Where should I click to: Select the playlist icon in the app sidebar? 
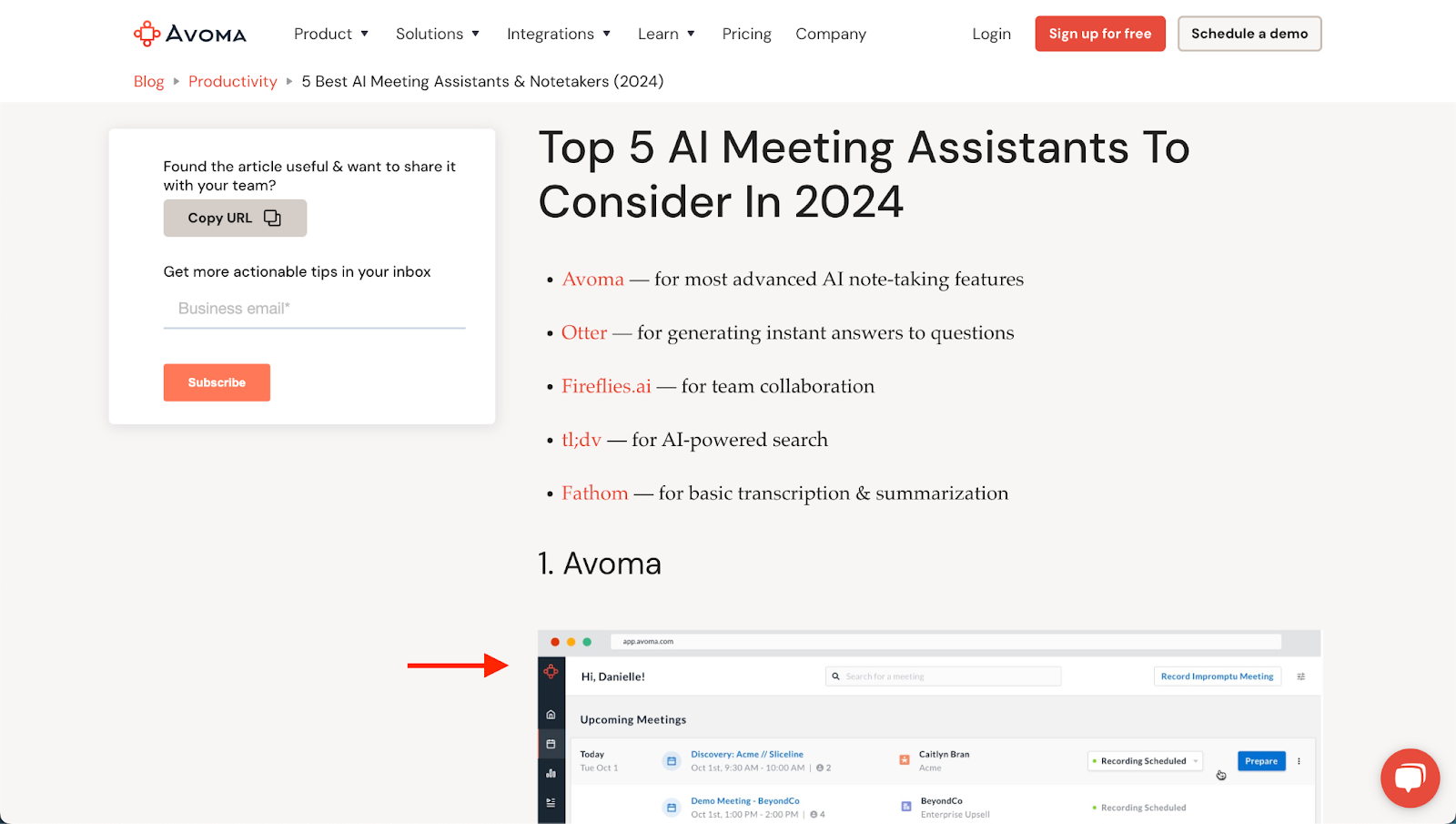[551, 802]
